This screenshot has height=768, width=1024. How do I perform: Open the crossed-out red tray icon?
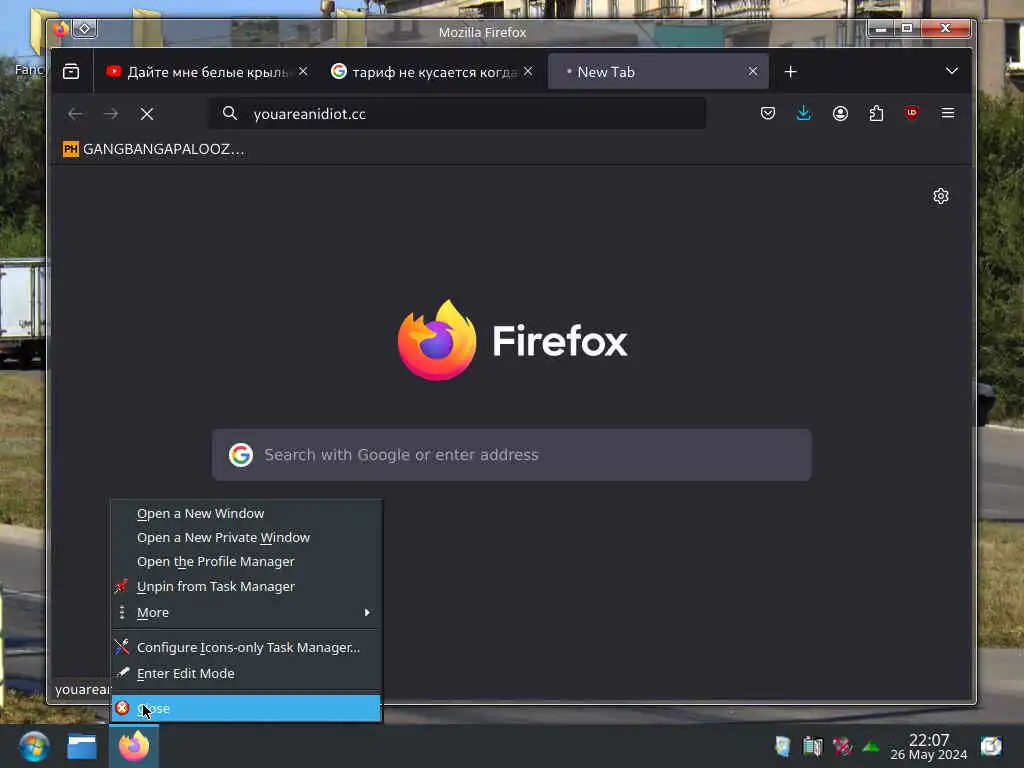(842, 746)
